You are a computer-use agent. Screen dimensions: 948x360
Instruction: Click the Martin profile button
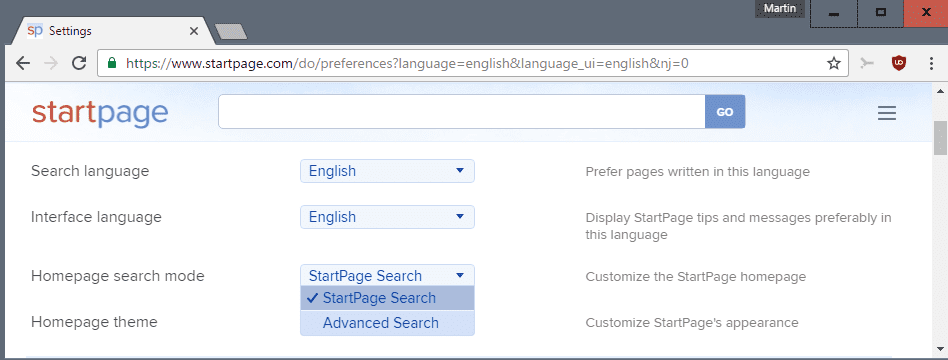(780, 8)
